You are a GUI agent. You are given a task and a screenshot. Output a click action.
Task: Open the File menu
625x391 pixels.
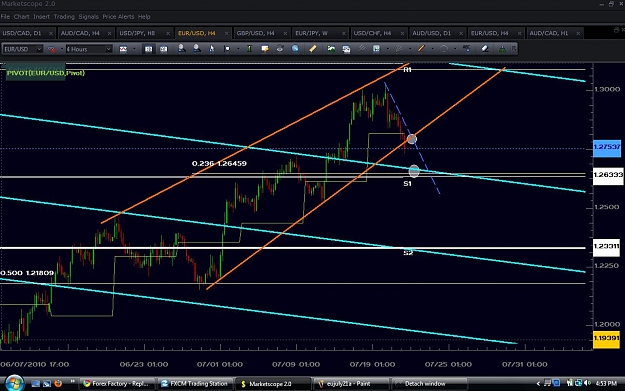pyautogui.click(x=5, y=17)
